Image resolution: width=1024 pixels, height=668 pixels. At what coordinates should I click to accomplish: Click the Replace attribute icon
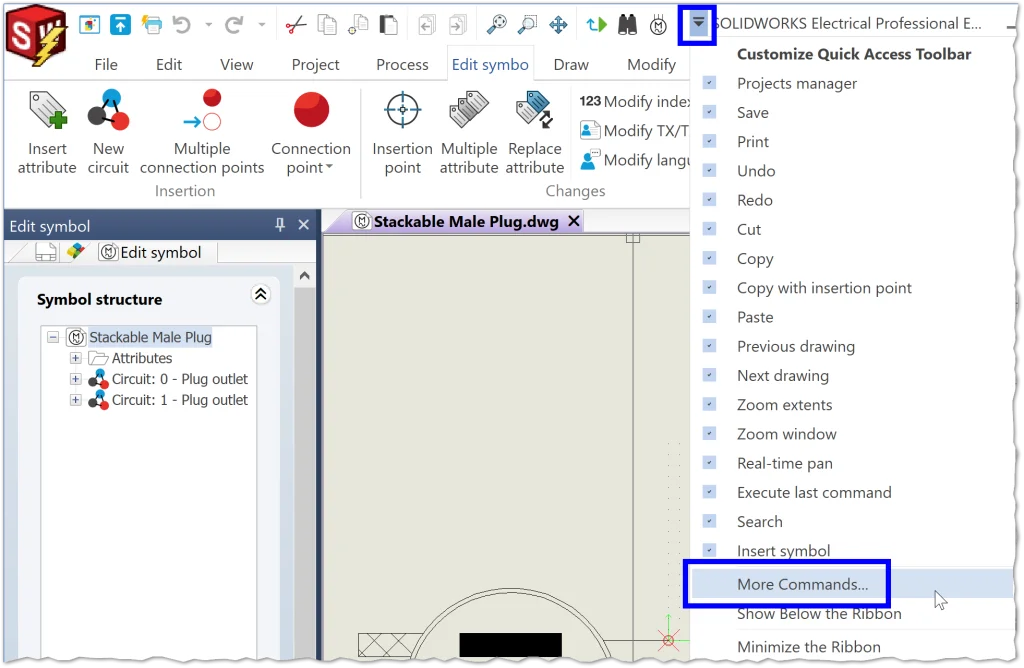[x=534, y=132]
